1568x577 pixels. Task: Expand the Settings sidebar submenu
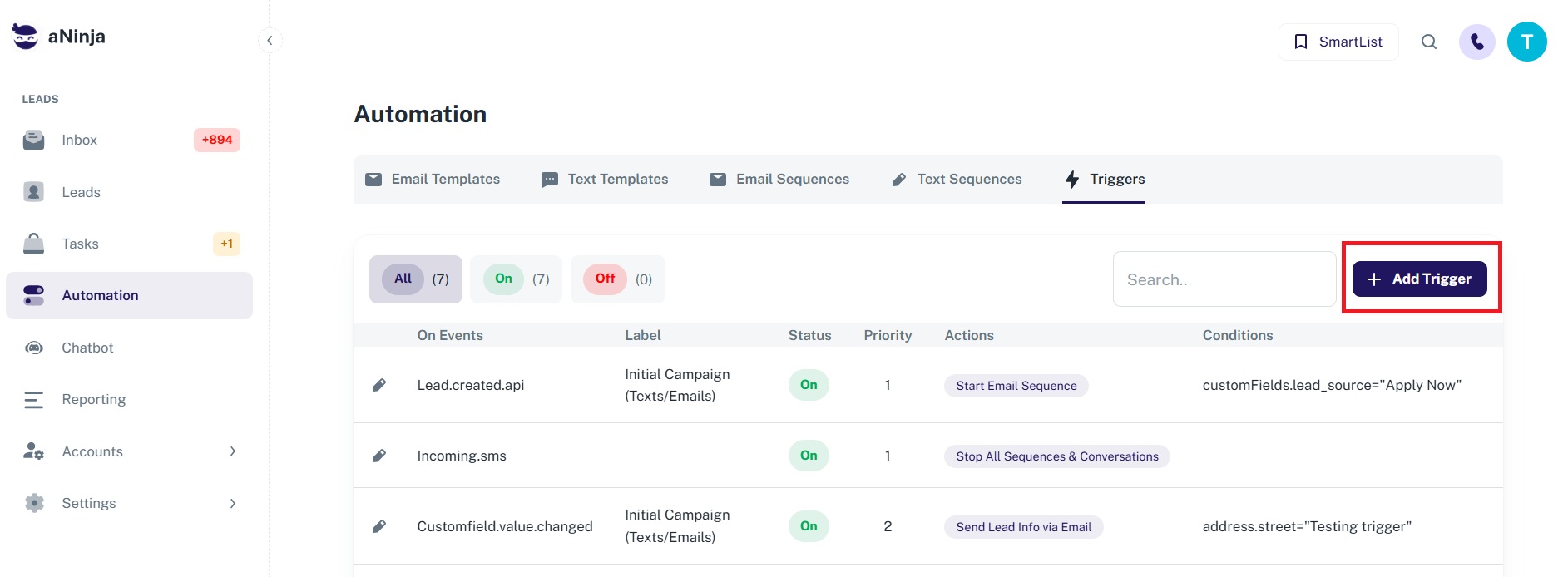[232, 503]
